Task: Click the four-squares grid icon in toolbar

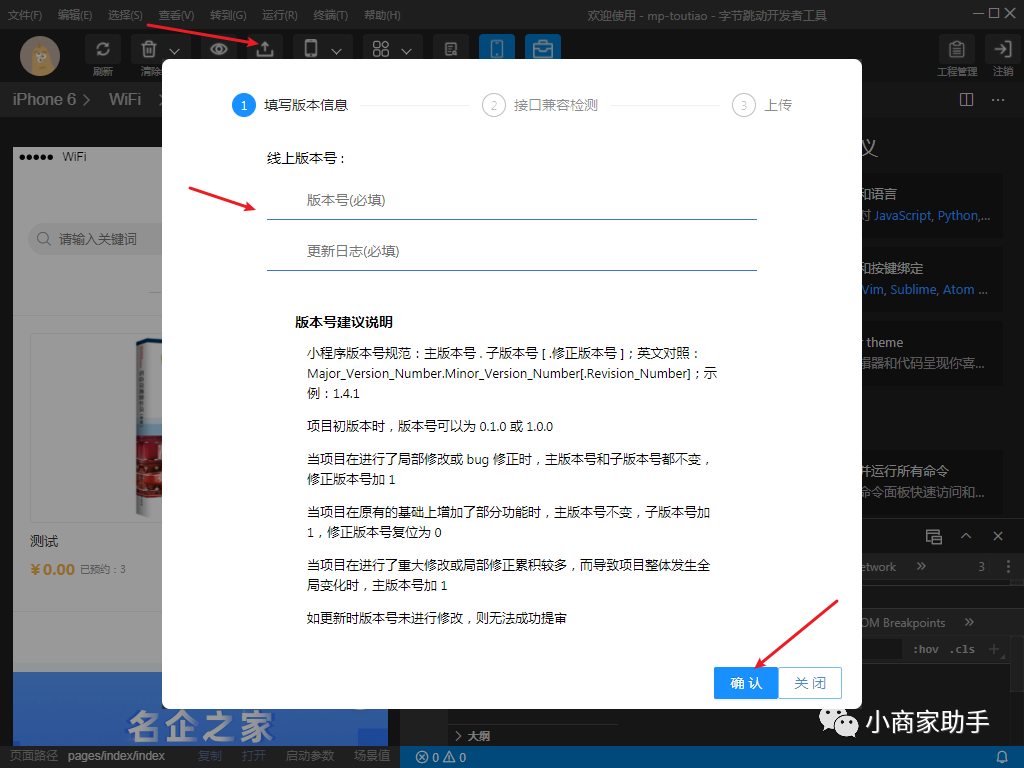Action: (381, 49)
